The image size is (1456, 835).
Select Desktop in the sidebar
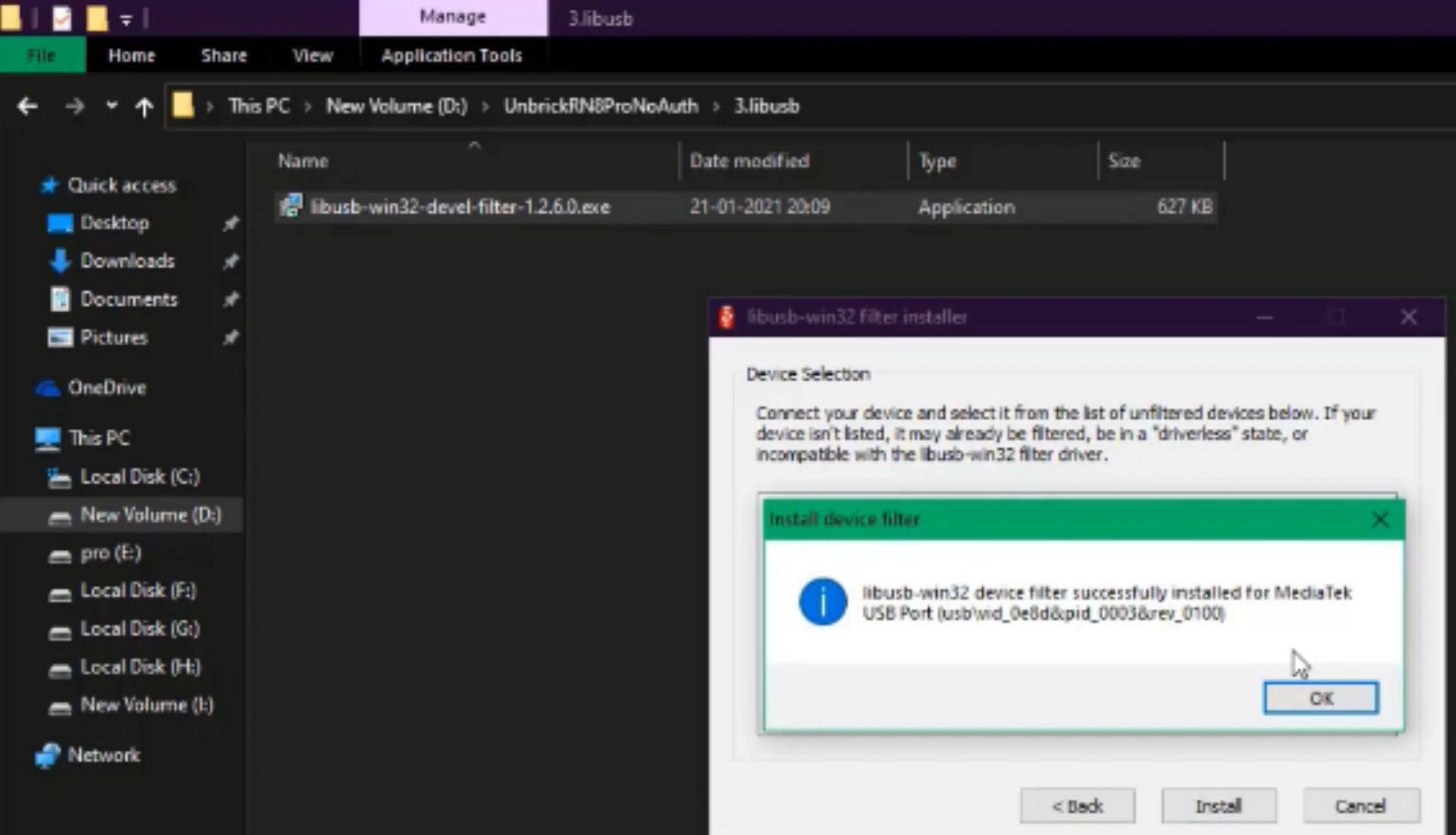114,223
